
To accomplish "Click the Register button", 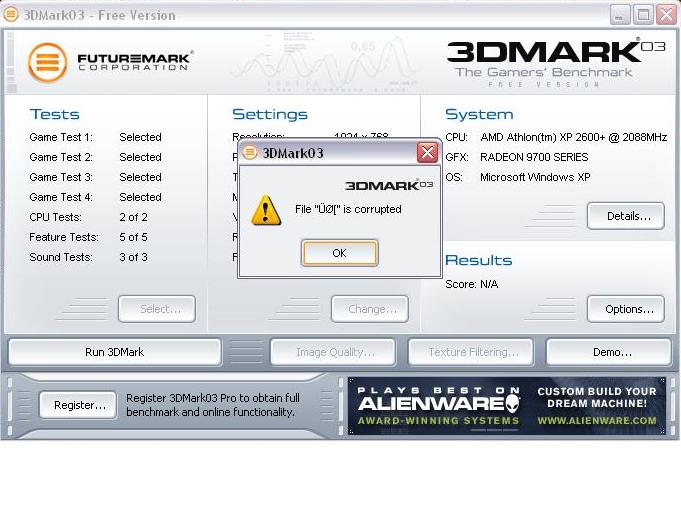I will 78,405.
